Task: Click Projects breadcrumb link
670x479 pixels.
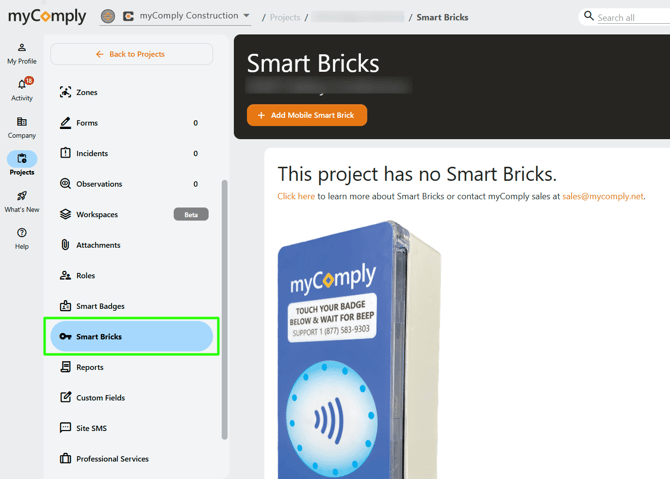Action: click(285, 17)
